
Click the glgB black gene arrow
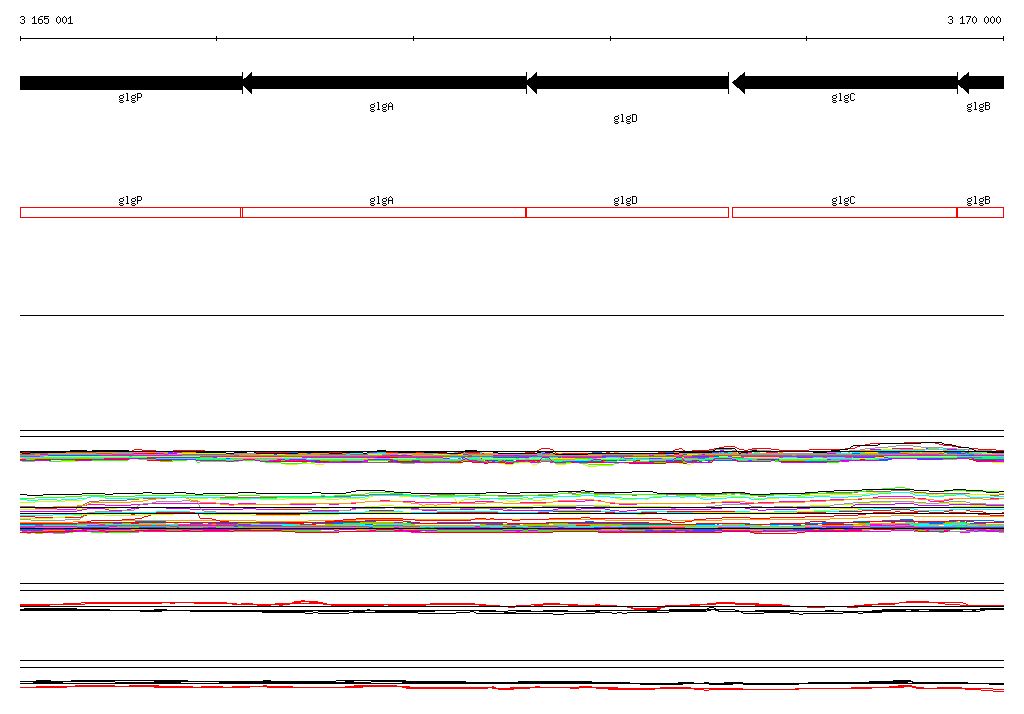click(x=980, y=83)
